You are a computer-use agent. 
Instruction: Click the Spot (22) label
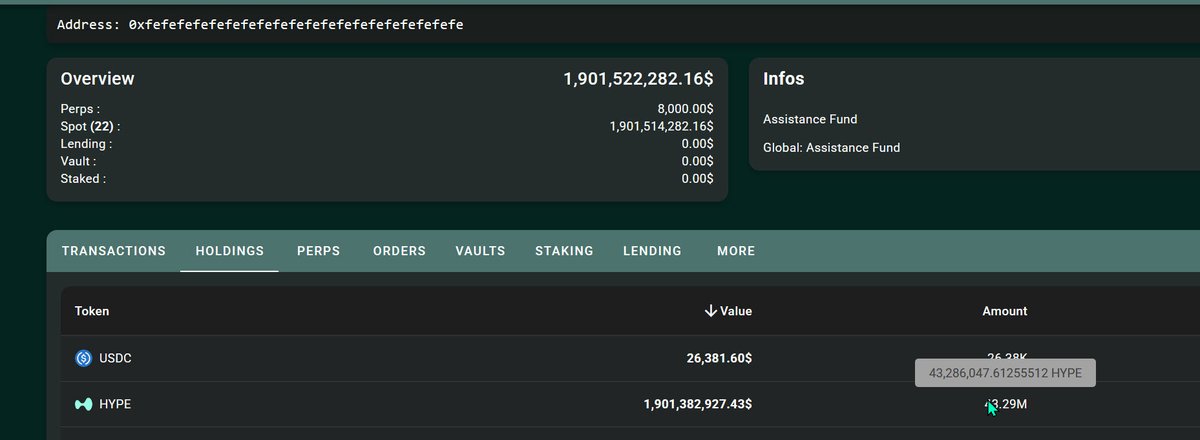point(90,126)
